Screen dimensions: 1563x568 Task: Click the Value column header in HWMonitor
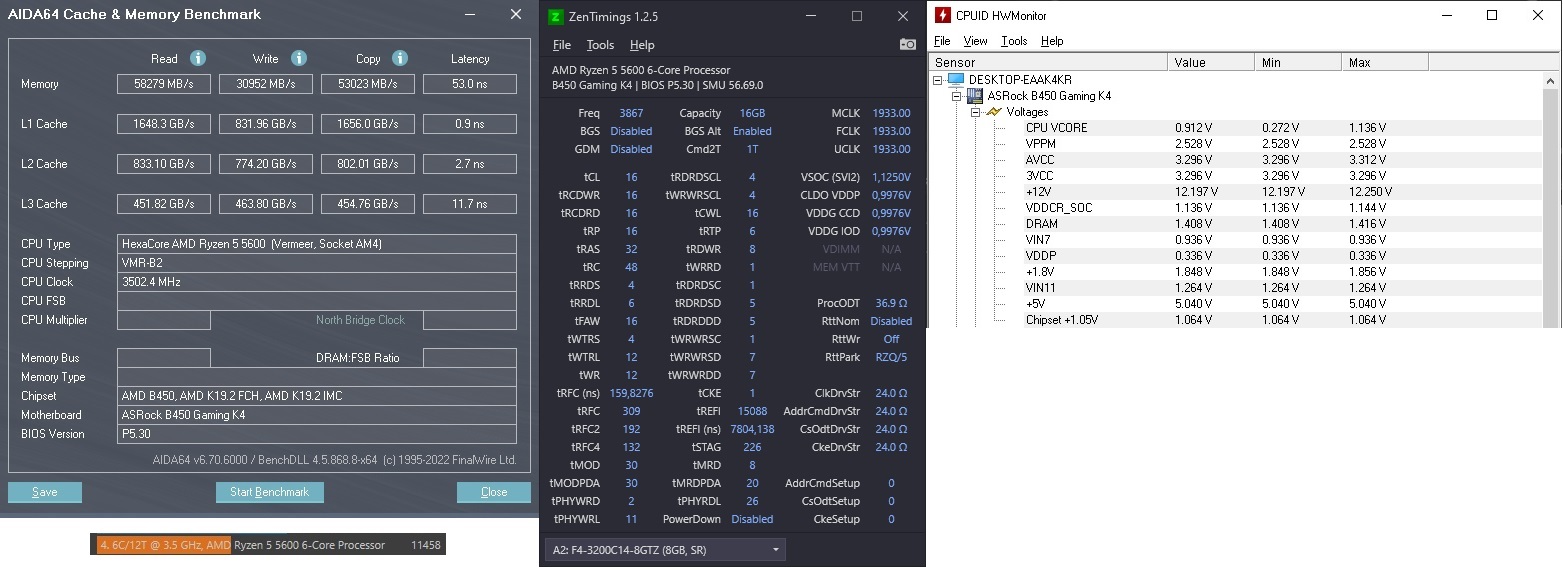click(1211, 62)
